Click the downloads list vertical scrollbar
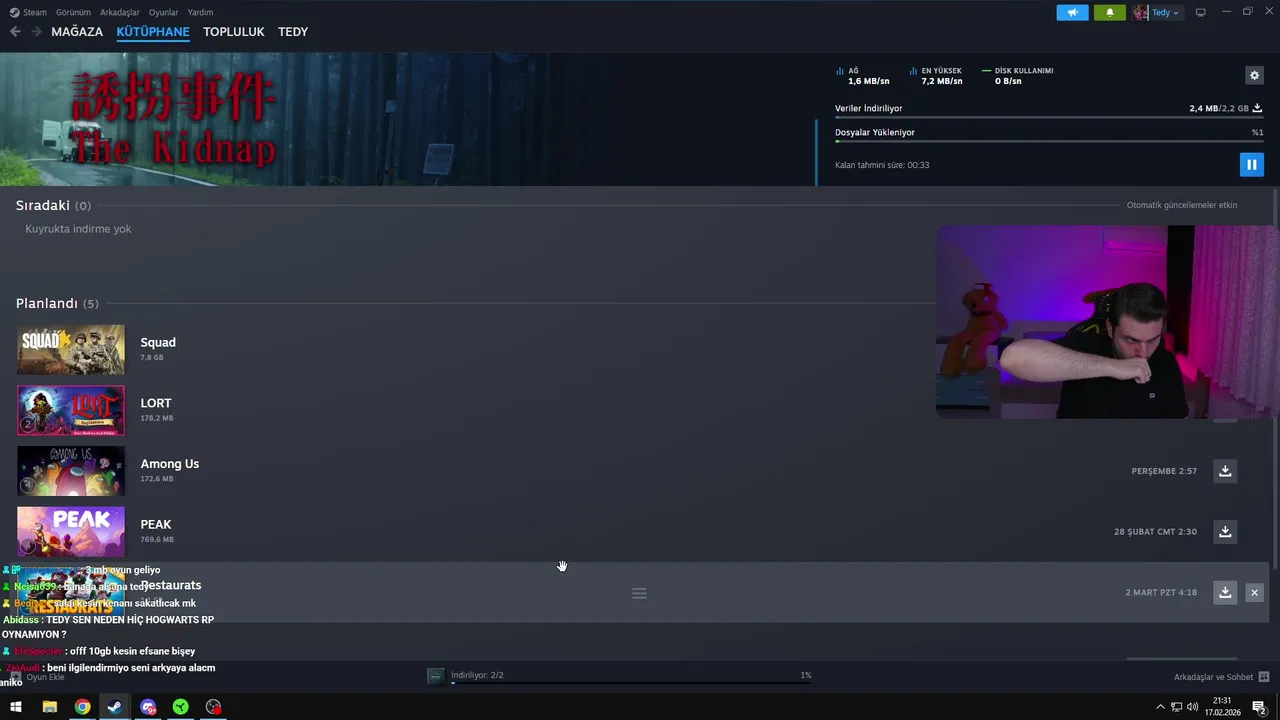The width and height of the screenshot is (1280, 720). 1275,378
